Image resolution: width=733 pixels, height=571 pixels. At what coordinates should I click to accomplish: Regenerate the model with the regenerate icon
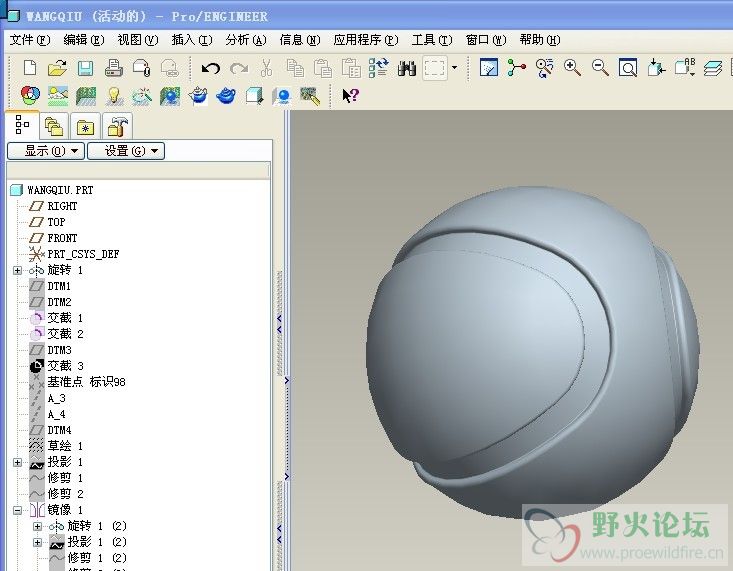click(379, 68)
